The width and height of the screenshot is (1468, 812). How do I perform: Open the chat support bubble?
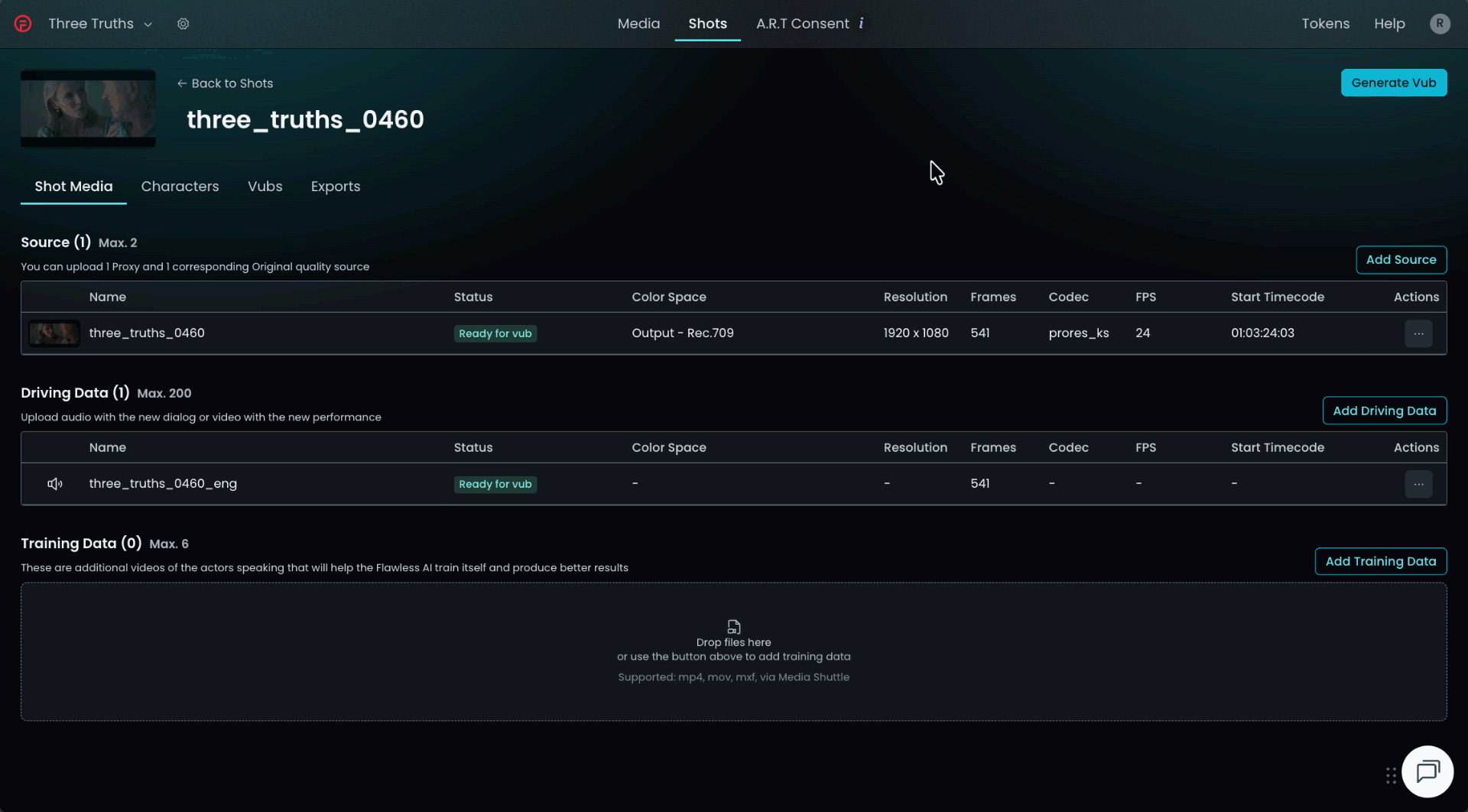(x=1427, y=771)
